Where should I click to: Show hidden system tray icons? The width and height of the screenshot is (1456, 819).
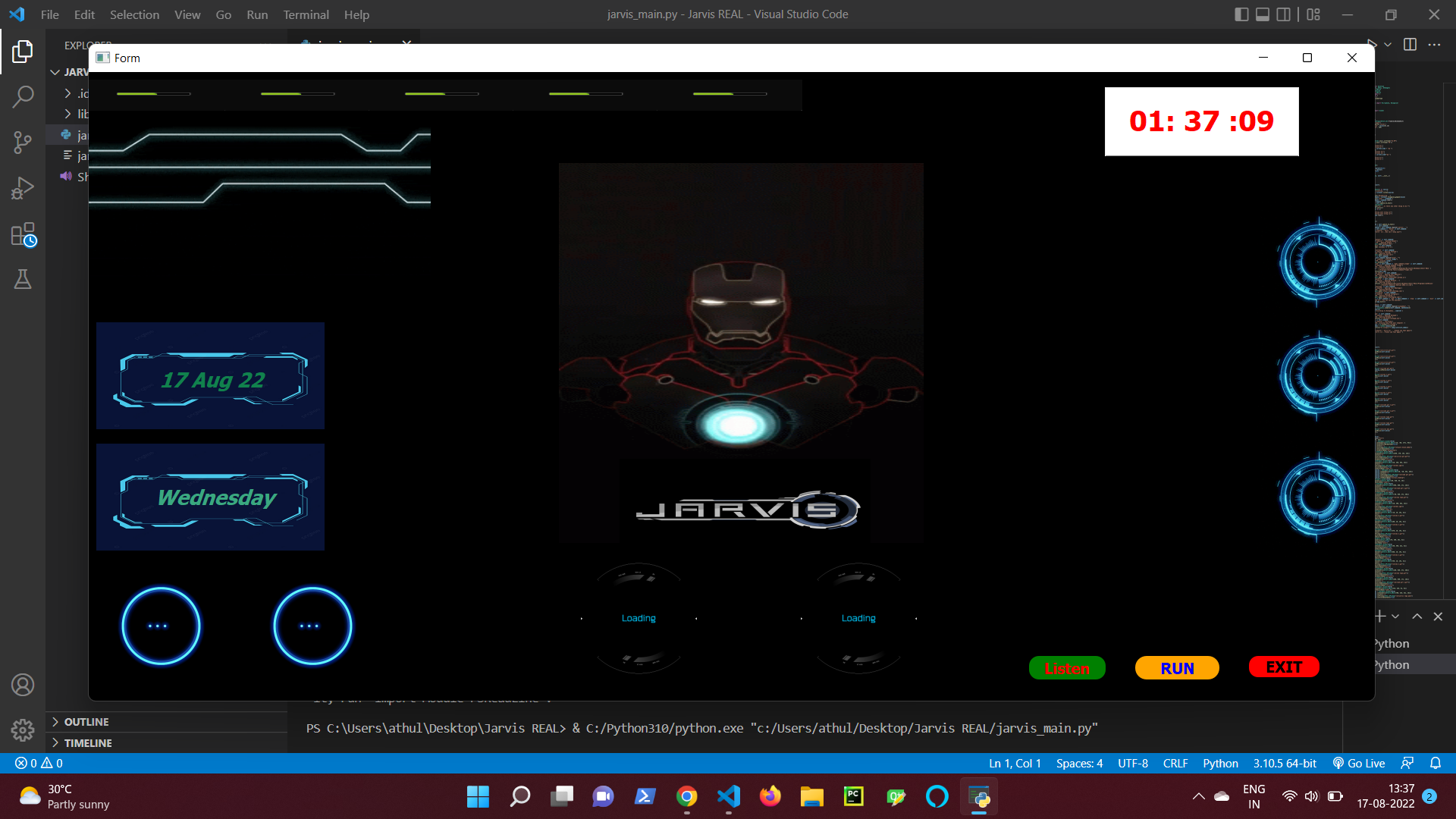pyautogui.click(x=1198, y=796)
